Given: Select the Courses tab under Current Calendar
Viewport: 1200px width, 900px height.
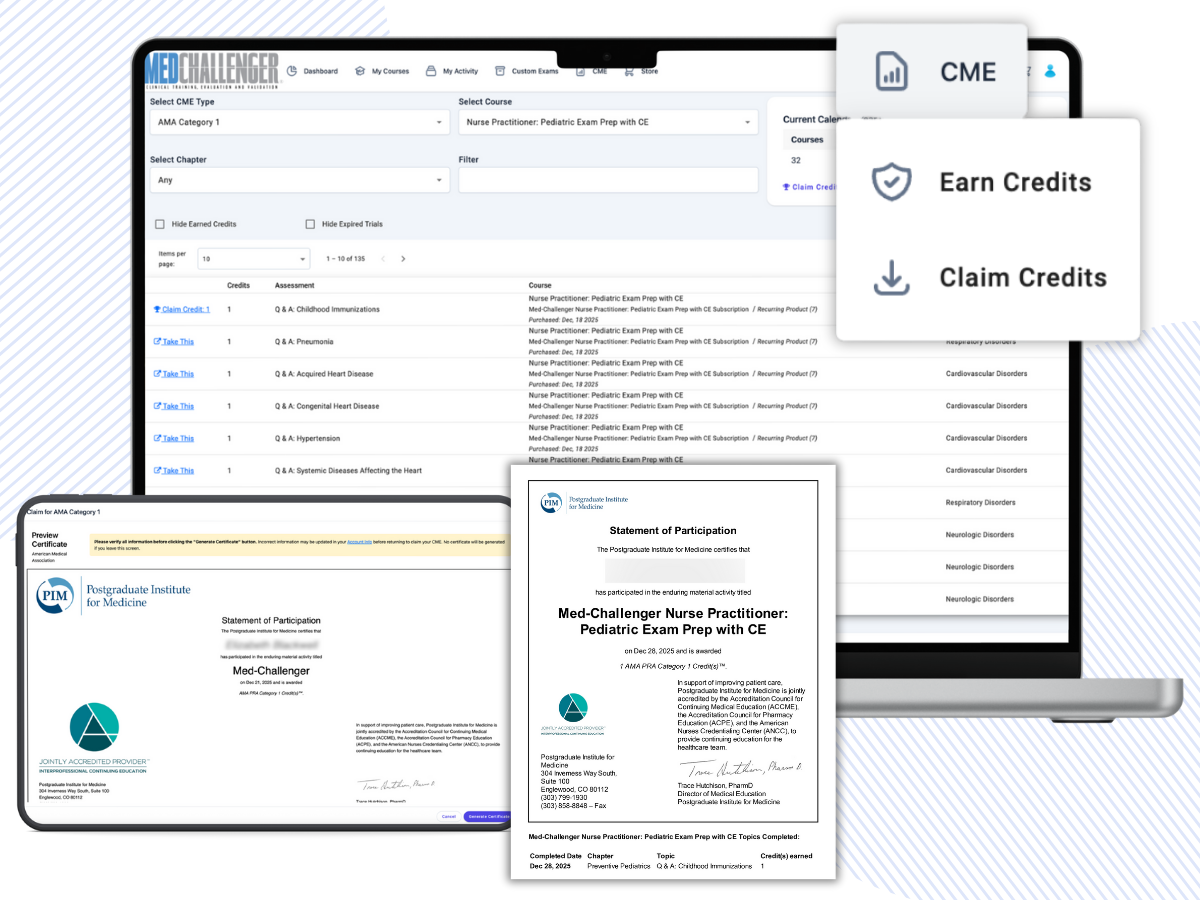Looking at the screenshot, I should click(x=808, y=140).
